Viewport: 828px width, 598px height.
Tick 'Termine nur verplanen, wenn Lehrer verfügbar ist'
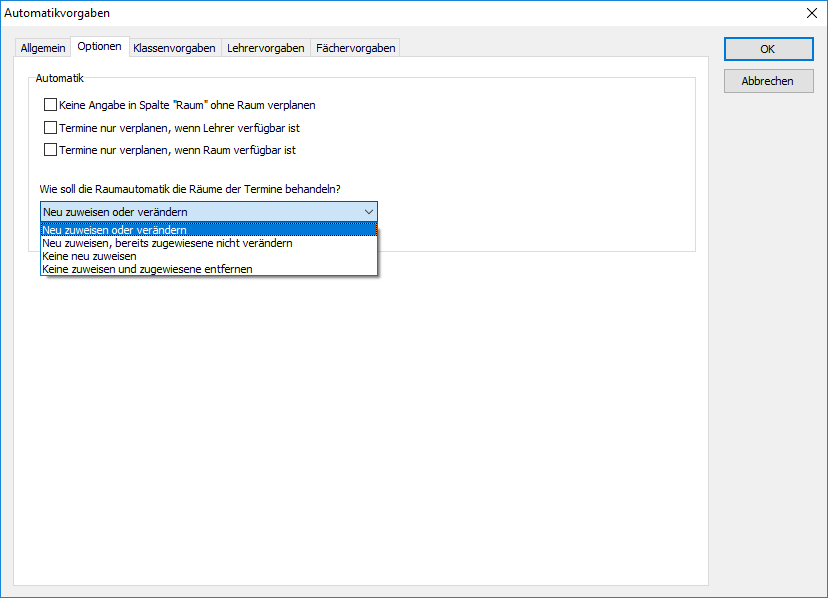pos(51,127)
